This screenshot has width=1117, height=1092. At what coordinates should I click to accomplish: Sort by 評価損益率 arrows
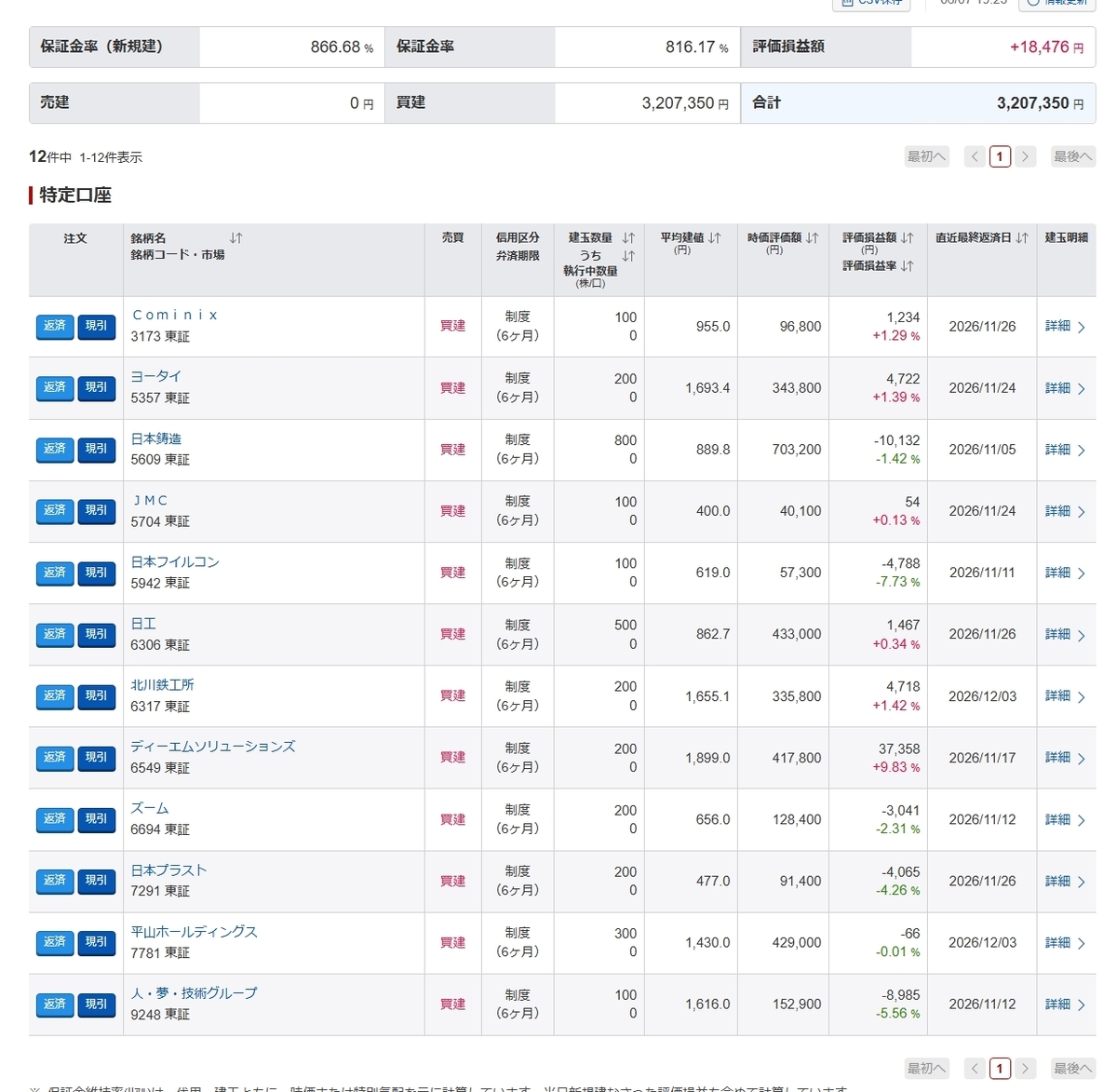[x=908, y=266]
